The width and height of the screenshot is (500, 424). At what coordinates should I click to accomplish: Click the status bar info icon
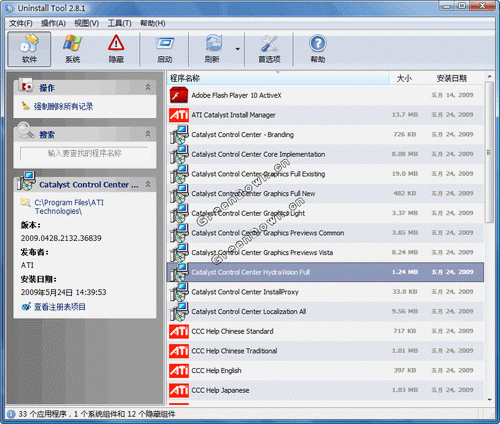pos(11,414)
